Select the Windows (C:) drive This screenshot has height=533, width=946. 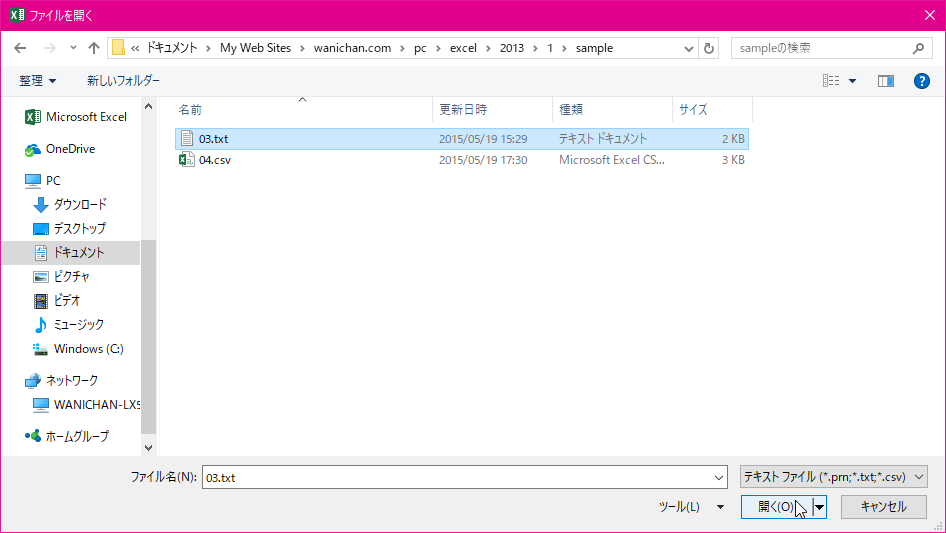[x=78, y=349]
